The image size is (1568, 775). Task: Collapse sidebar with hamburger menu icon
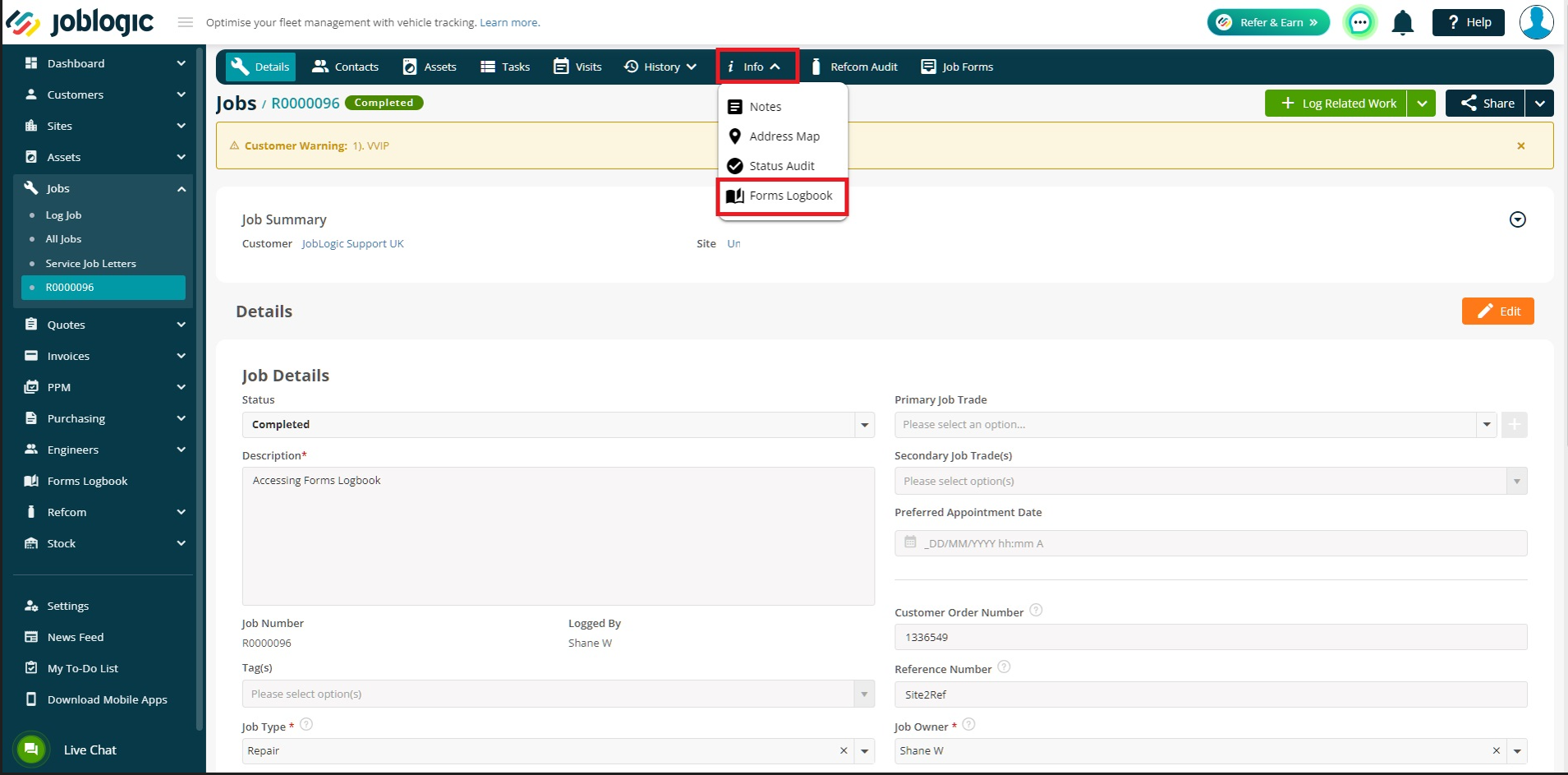[x=186, y=22]
